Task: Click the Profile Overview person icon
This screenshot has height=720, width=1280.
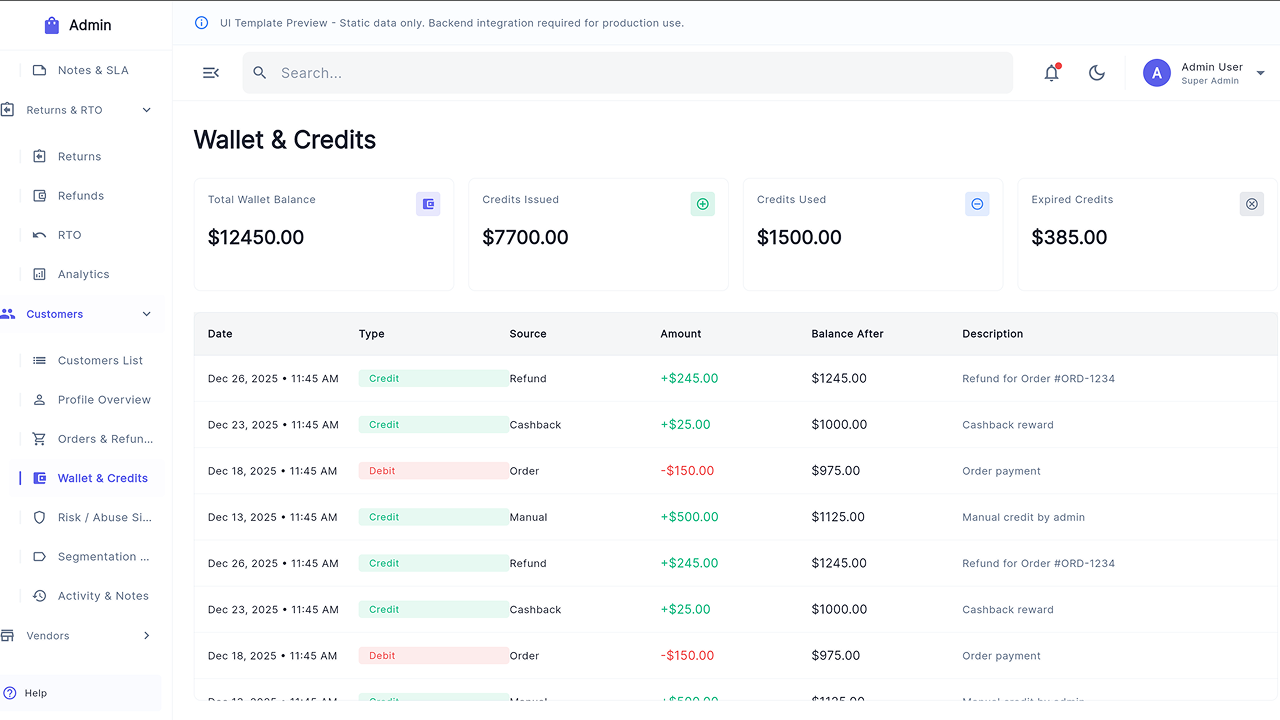Action: (x=39, y=400)
